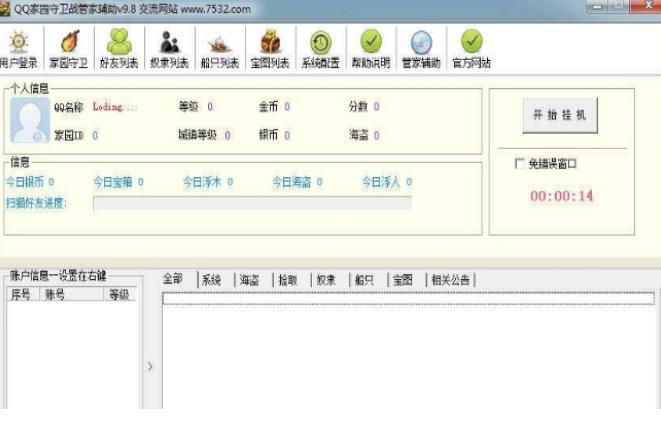Select the 家园守卫 flame icon
Viewport: 661px width, 425px height.
point(69,49)
